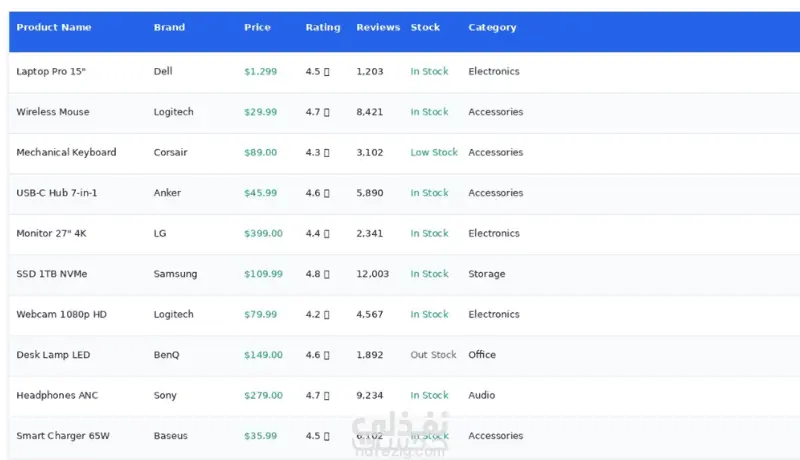Select the $45.99 price value
The image size is (800, 460).
click(260, 193)
